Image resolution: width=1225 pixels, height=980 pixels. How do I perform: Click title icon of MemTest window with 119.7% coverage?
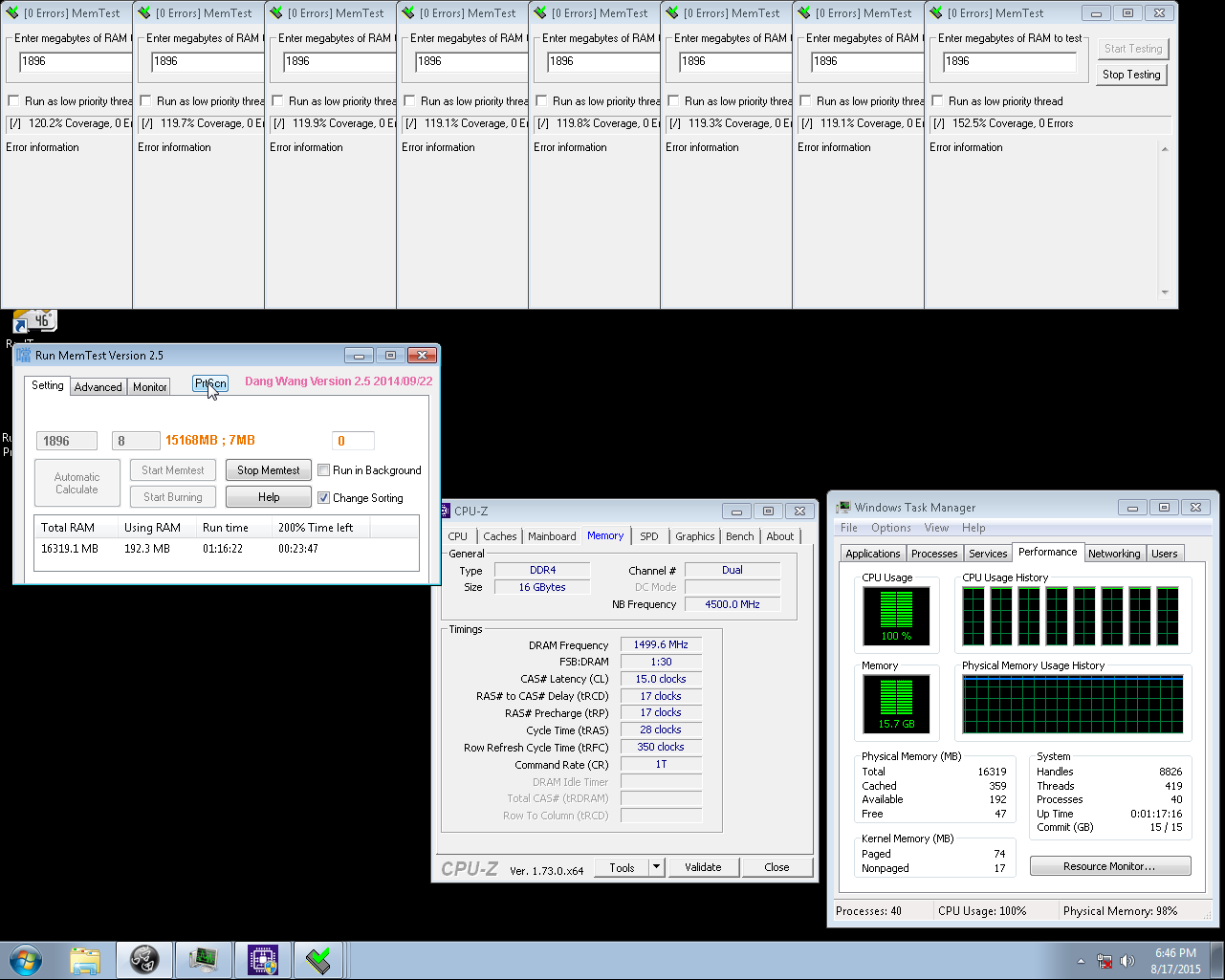point(144,13)
